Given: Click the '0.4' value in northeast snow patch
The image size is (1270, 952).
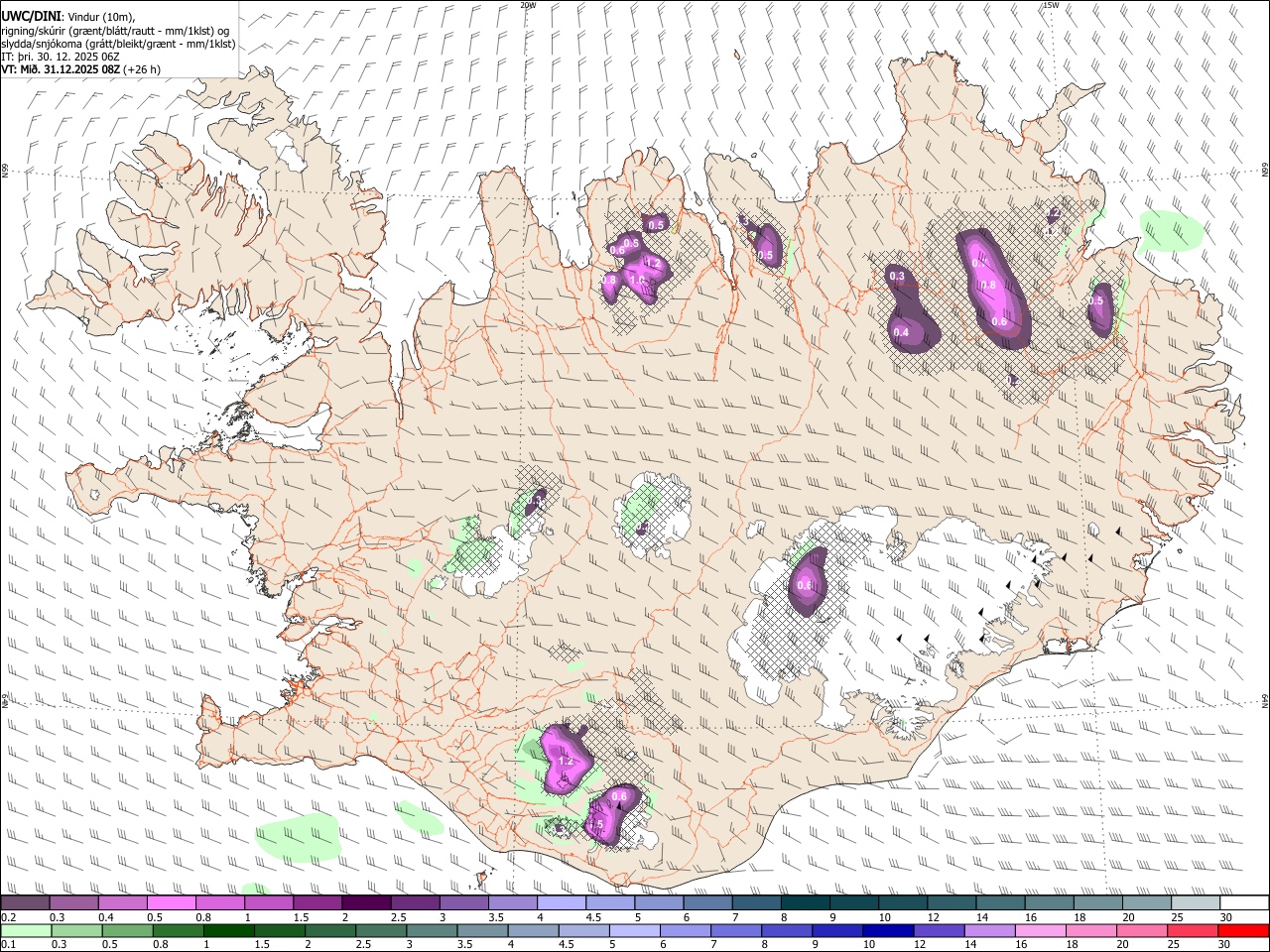Looking at the screenshot, I should pos(902,332).
